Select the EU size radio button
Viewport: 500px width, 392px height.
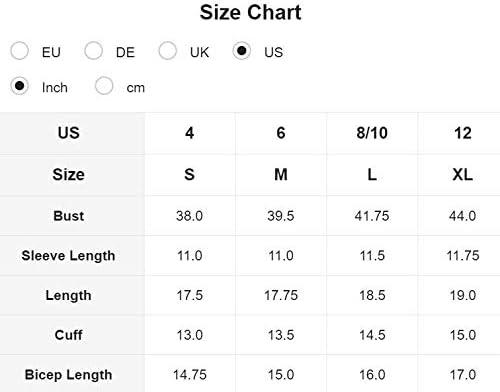point(19,51)
